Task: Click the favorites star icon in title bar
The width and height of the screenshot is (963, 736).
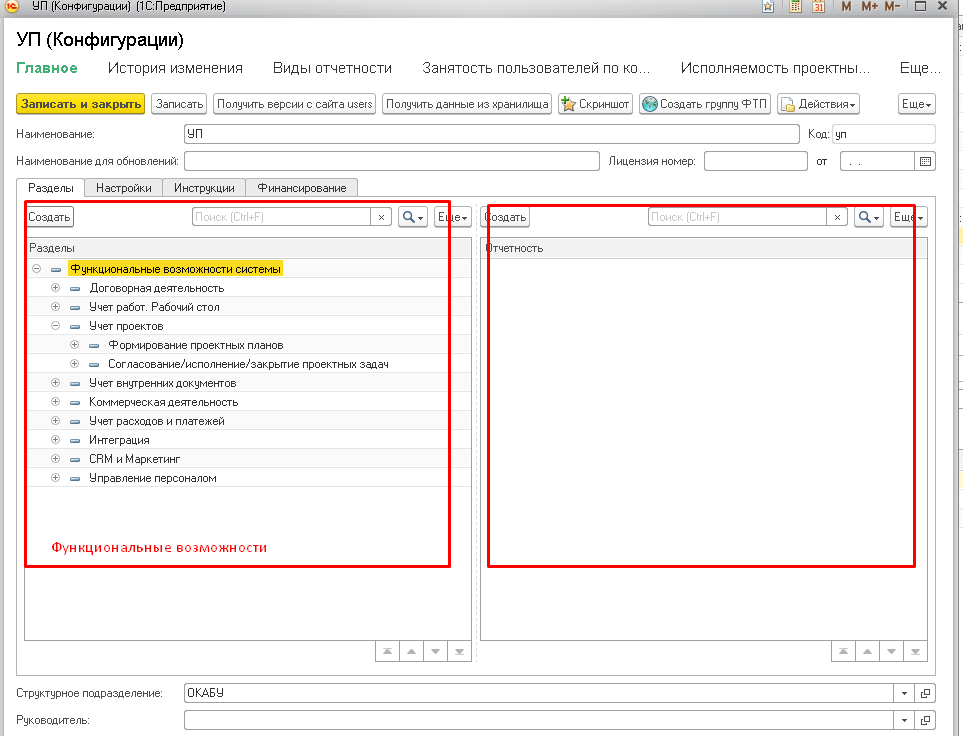Action: (x=768, y=7)
